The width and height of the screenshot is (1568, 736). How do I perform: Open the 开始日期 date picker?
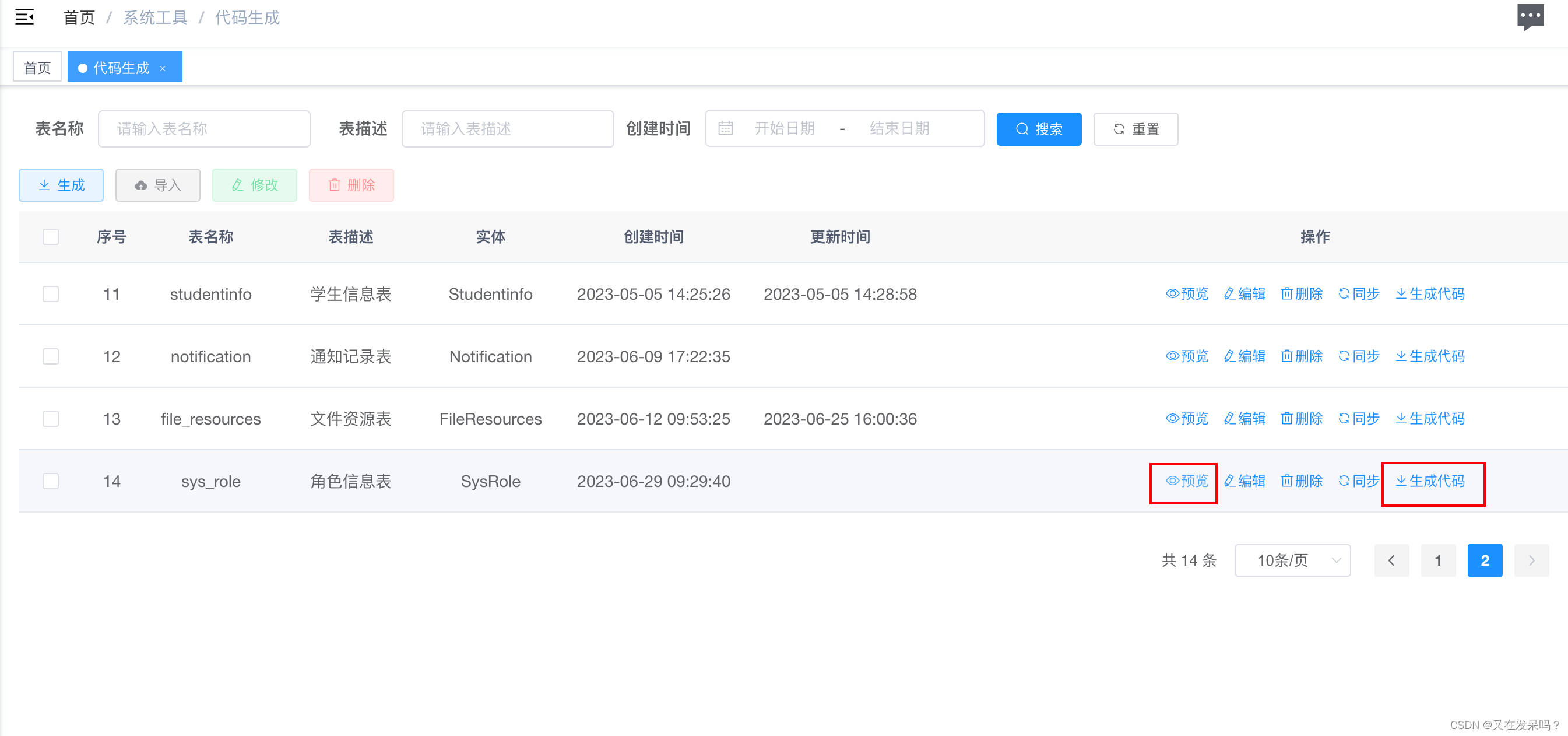[784, 128]
